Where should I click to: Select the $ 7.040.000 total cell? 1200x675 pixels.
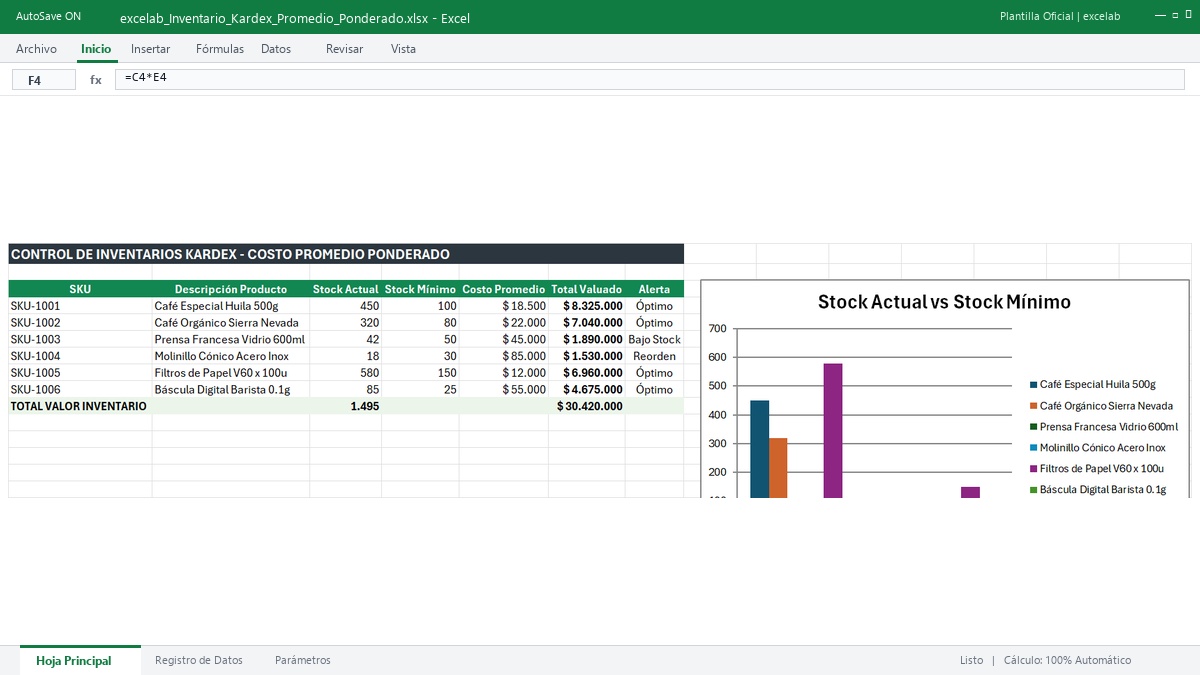point(587,323)
